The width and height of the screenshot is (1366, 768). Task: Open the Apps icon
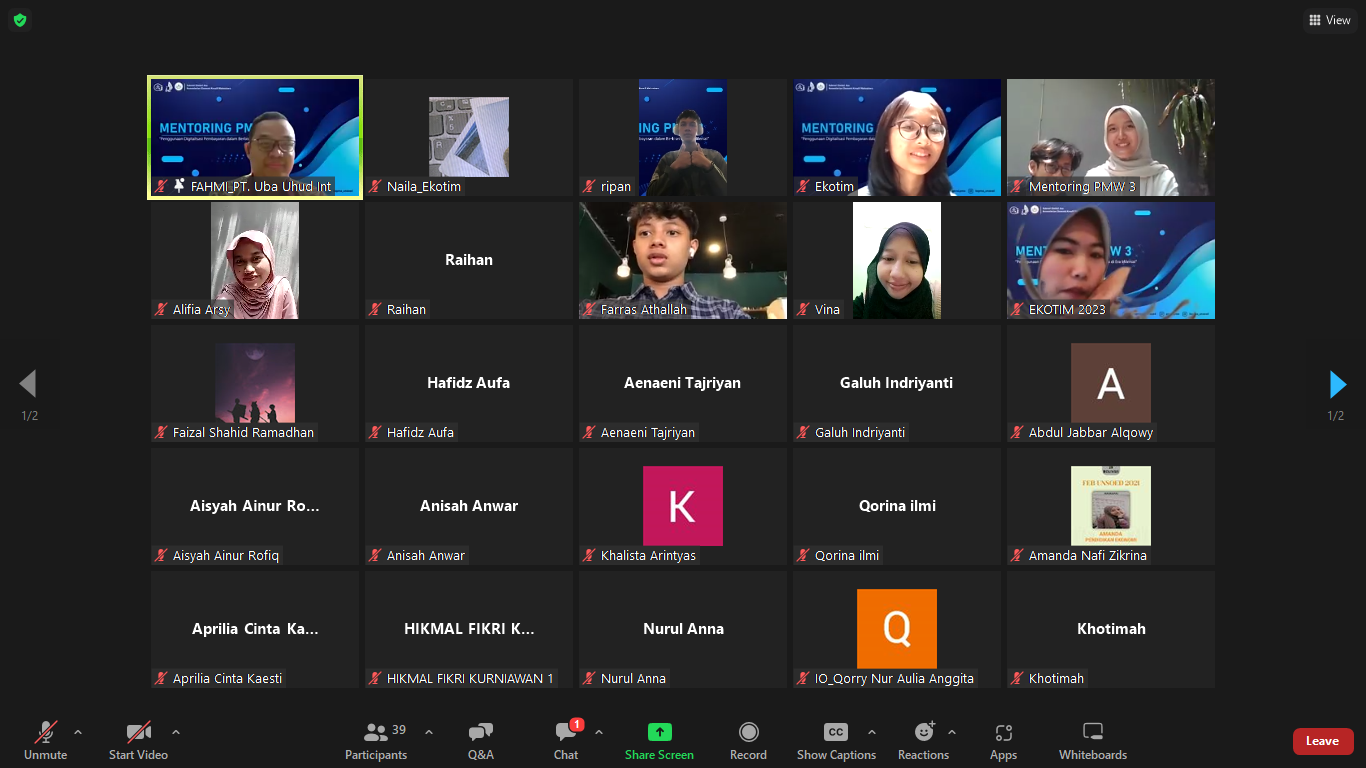point(1003,732)
